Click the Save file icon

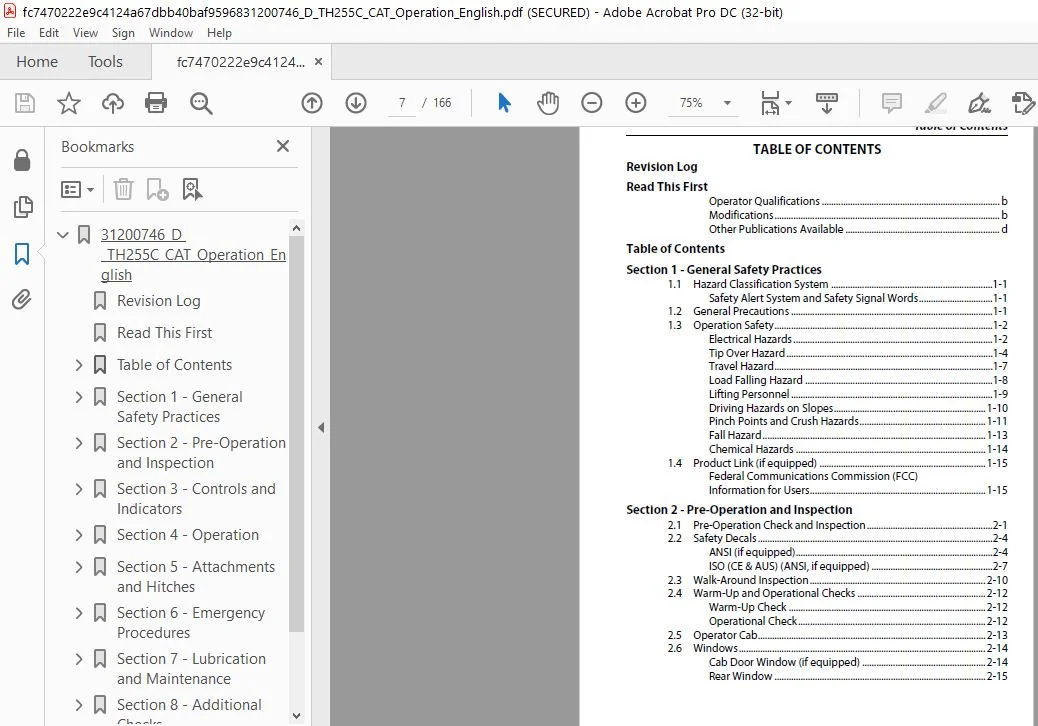25,103
